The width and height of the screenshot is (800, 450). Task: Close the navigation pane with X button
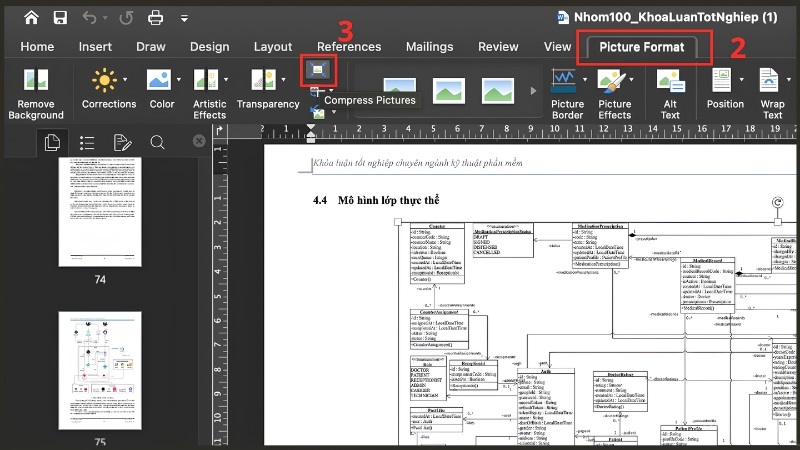(199, 141)
